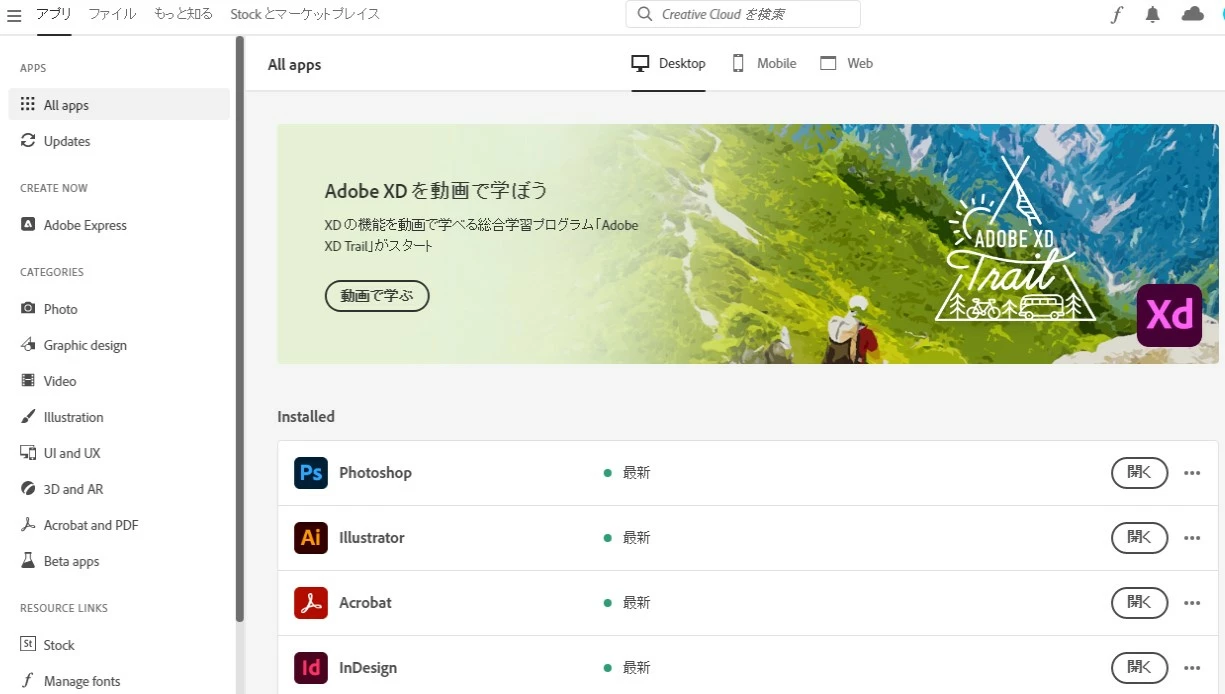Switch to the Web tab
1225x694 pixels.
pos(846,63)
